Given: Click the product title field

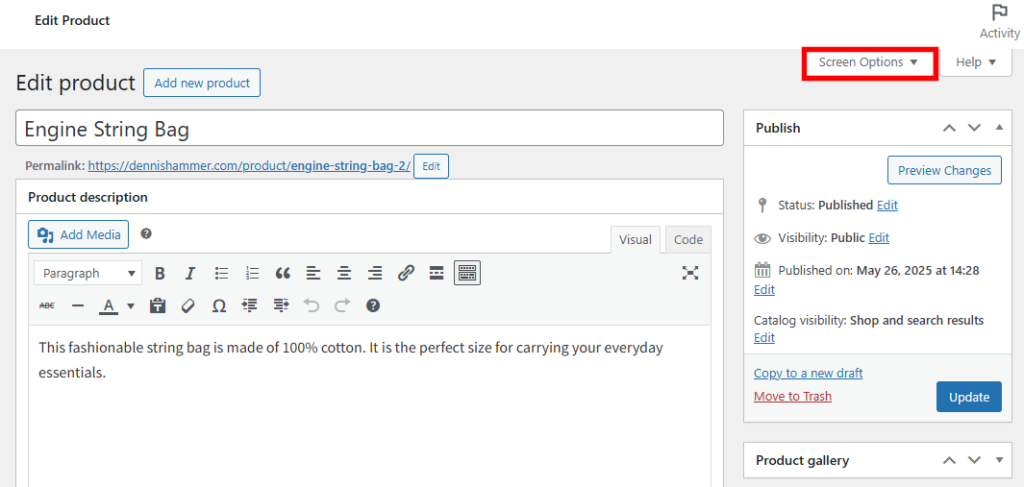Looking at the screenshot, I should 369,128.
